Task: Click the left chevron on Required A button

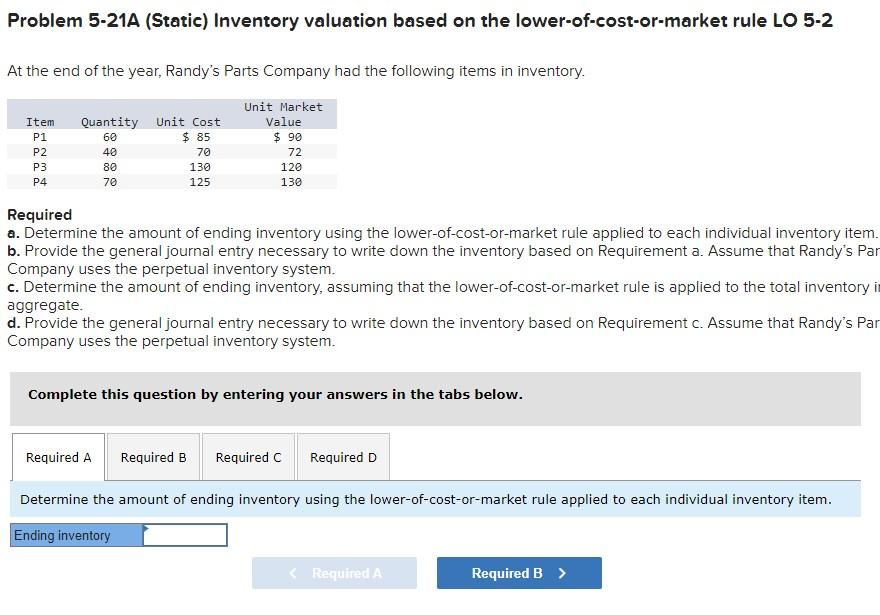Action: (x=291, y=573)
